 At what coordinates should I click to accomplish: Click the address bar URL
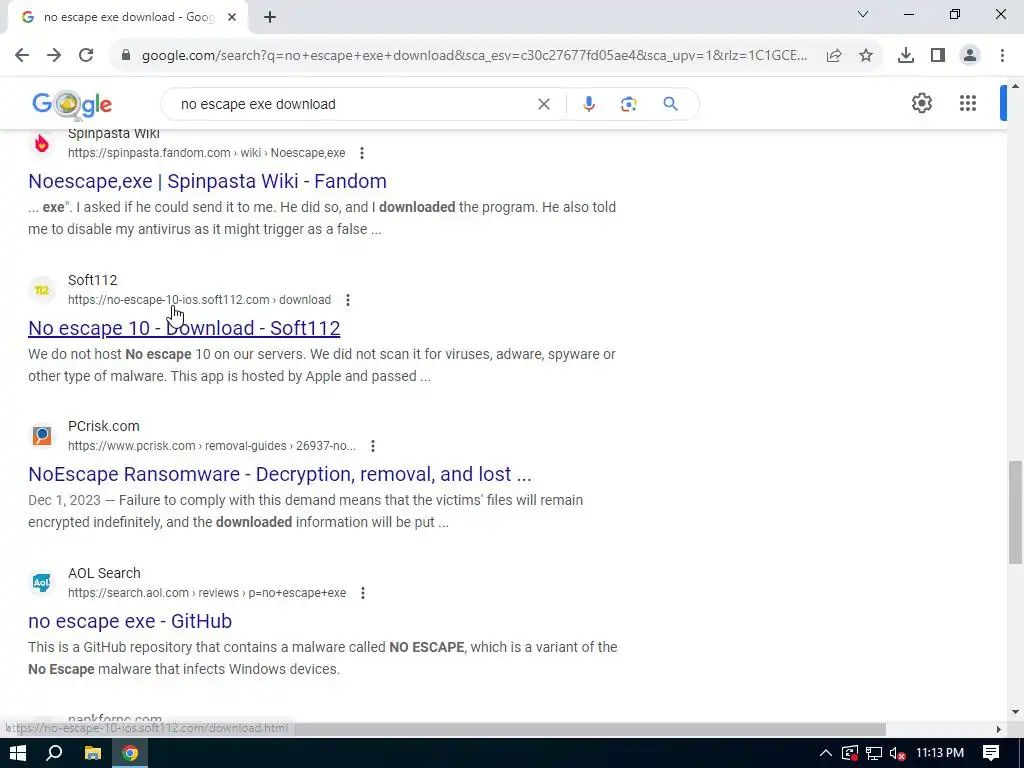[x=474, y=56]
